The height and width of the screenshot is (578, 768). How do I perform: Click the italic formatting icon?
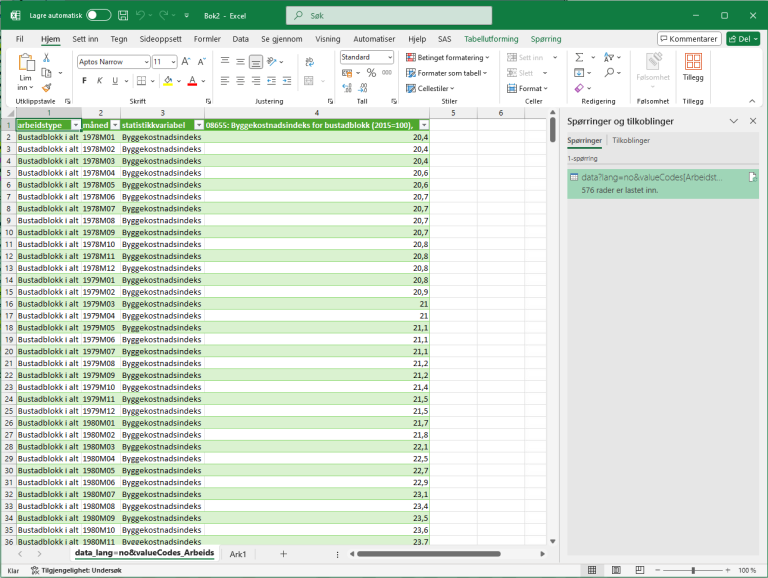[x=100, y=81]
